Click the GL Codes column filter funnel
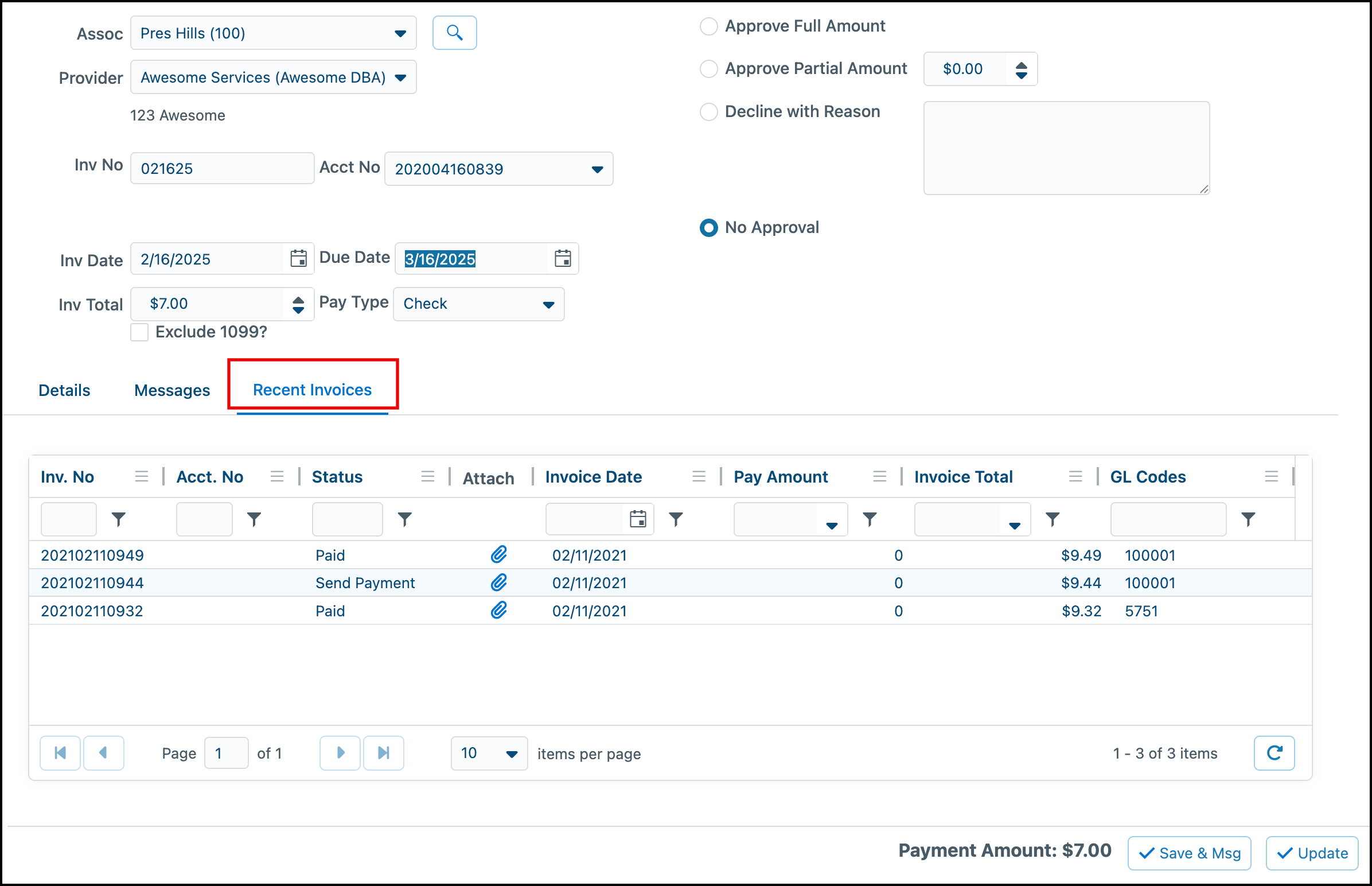This screenshot has height=886, width=1372. coord(1248,519)
